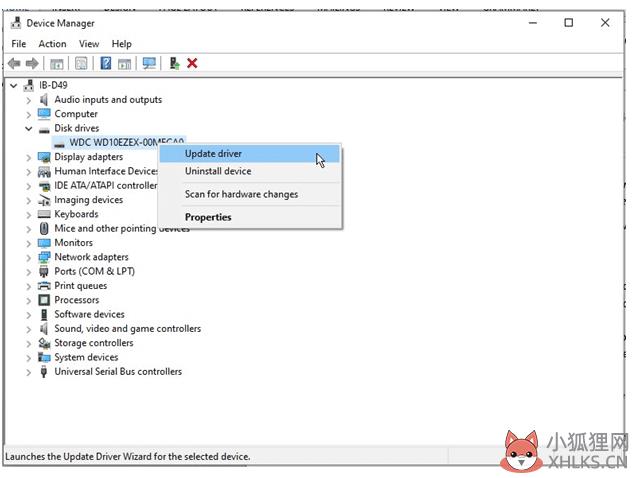Expand the Network adapters node

coord(29,257)
